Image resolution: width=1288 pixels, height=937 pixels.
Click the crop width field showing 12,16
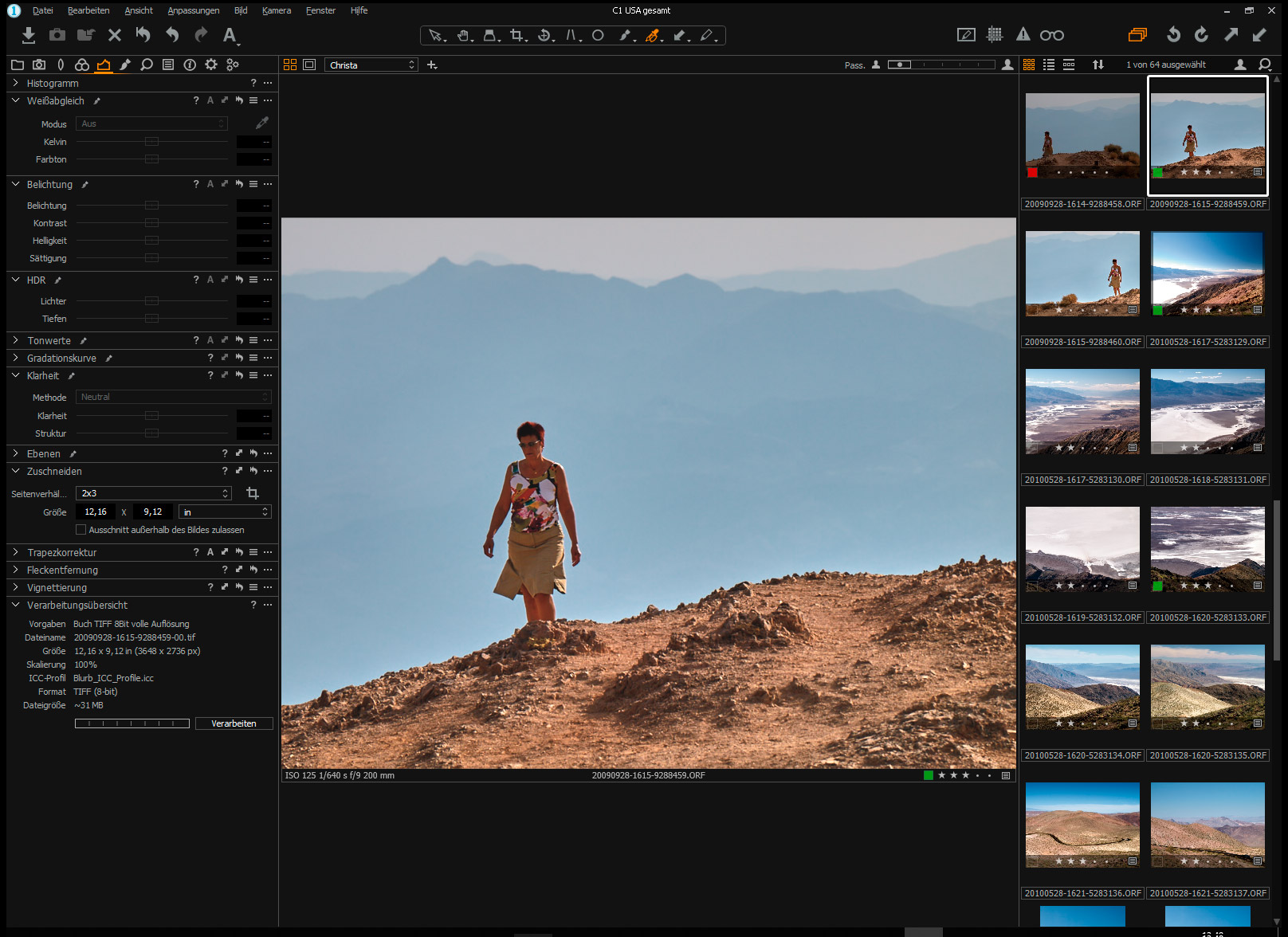point(96,512)
